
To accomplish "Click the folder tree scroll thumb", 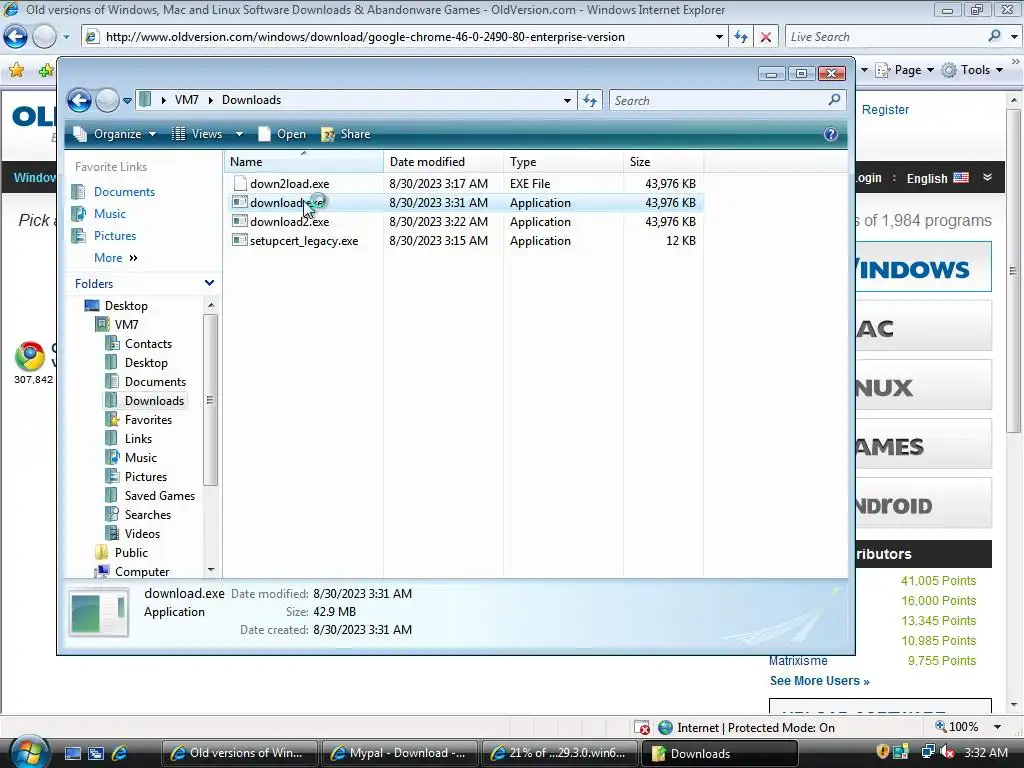I will pos(210,400).
